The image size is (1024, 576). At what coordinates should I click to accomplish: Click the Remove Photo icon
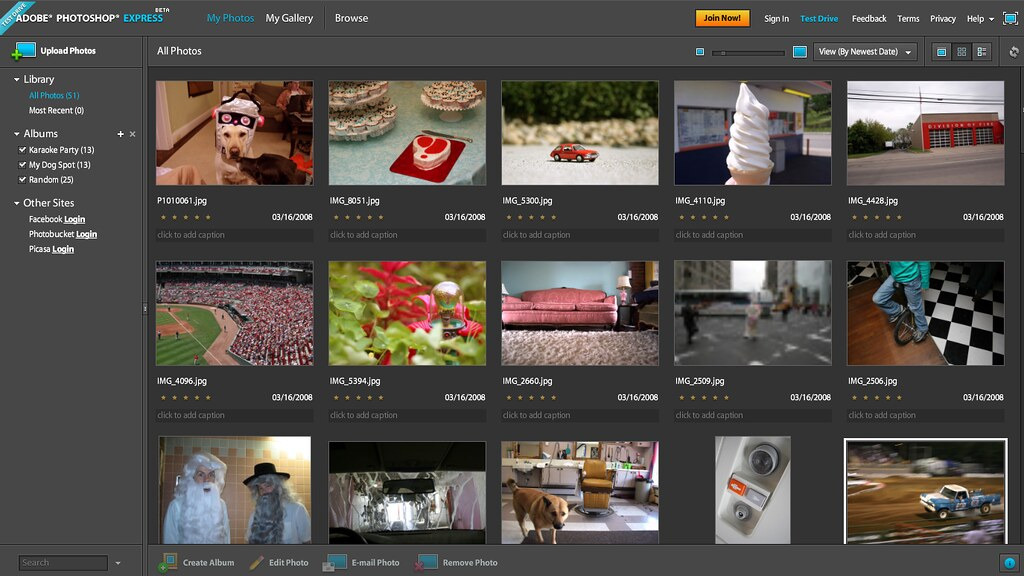click(x=427, y=562)
